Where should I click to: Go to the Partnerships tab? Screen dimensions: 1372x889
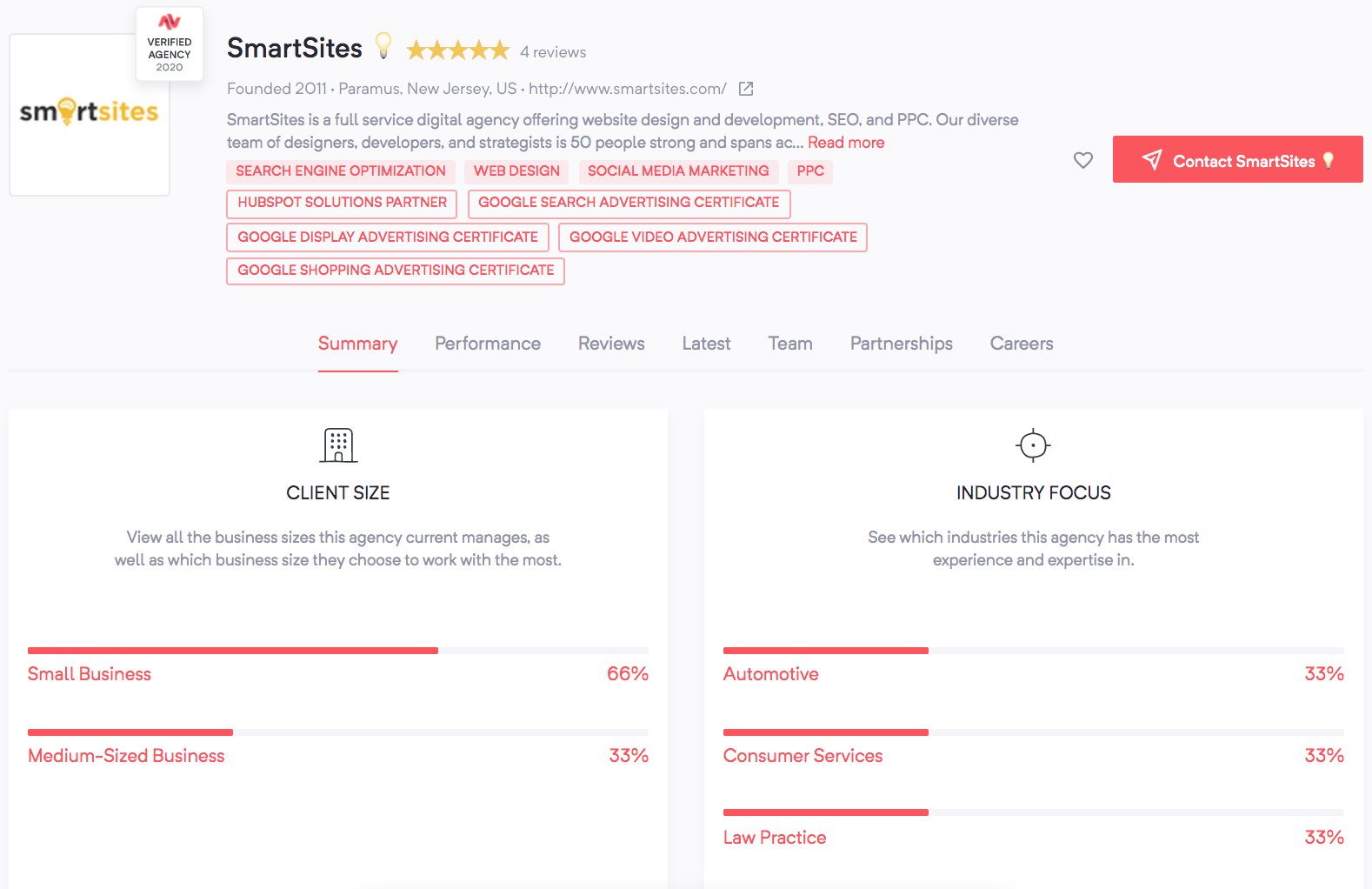(x=901, y=344)
